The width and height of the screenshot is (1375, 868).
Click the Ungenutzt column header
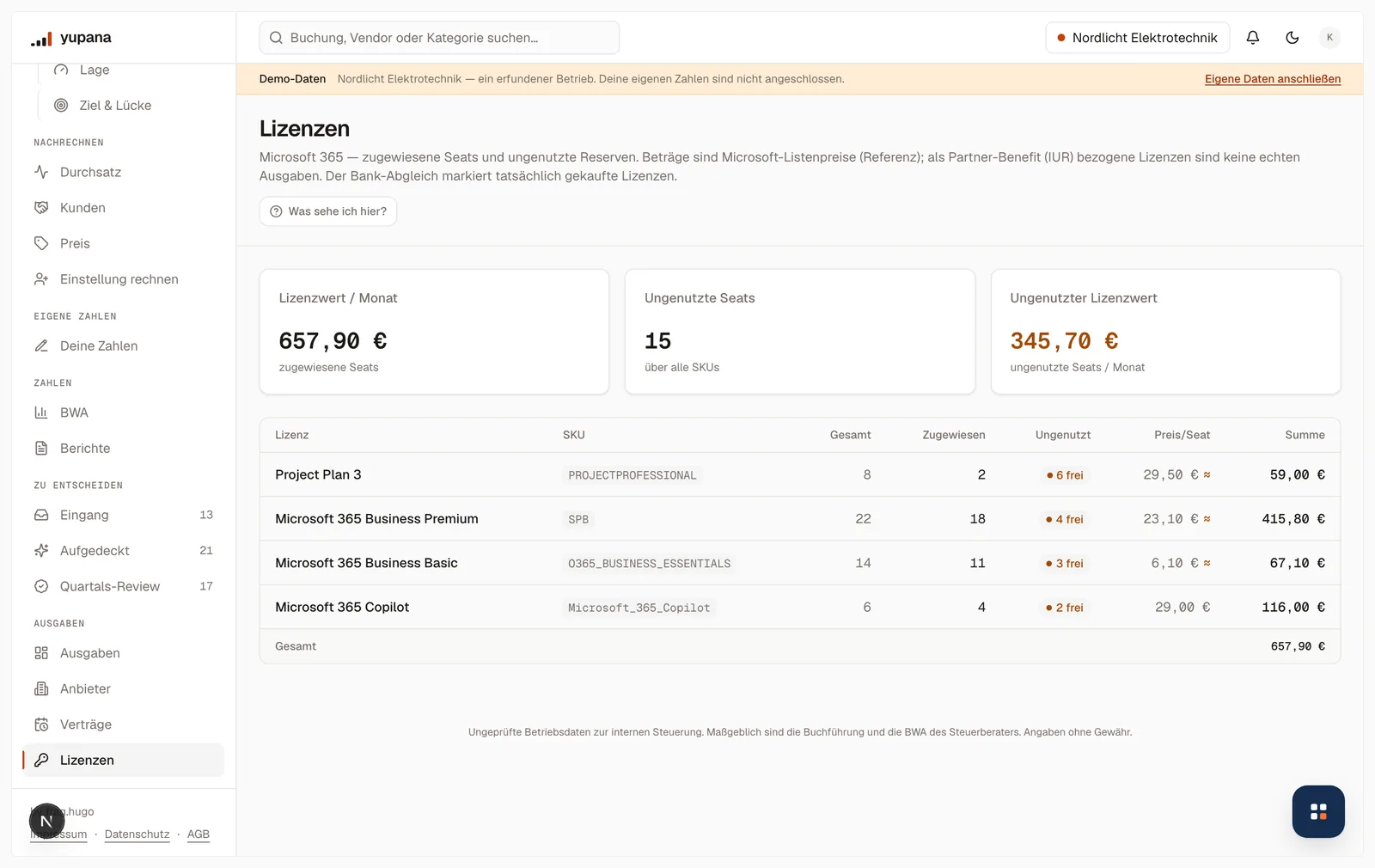1063,435
